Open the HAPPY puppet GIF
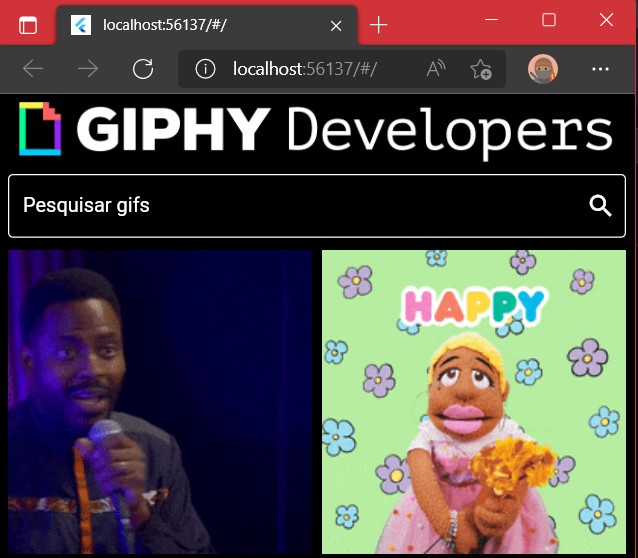The height and width of the screenshot is (558, 638). click(x=474, y=402)
